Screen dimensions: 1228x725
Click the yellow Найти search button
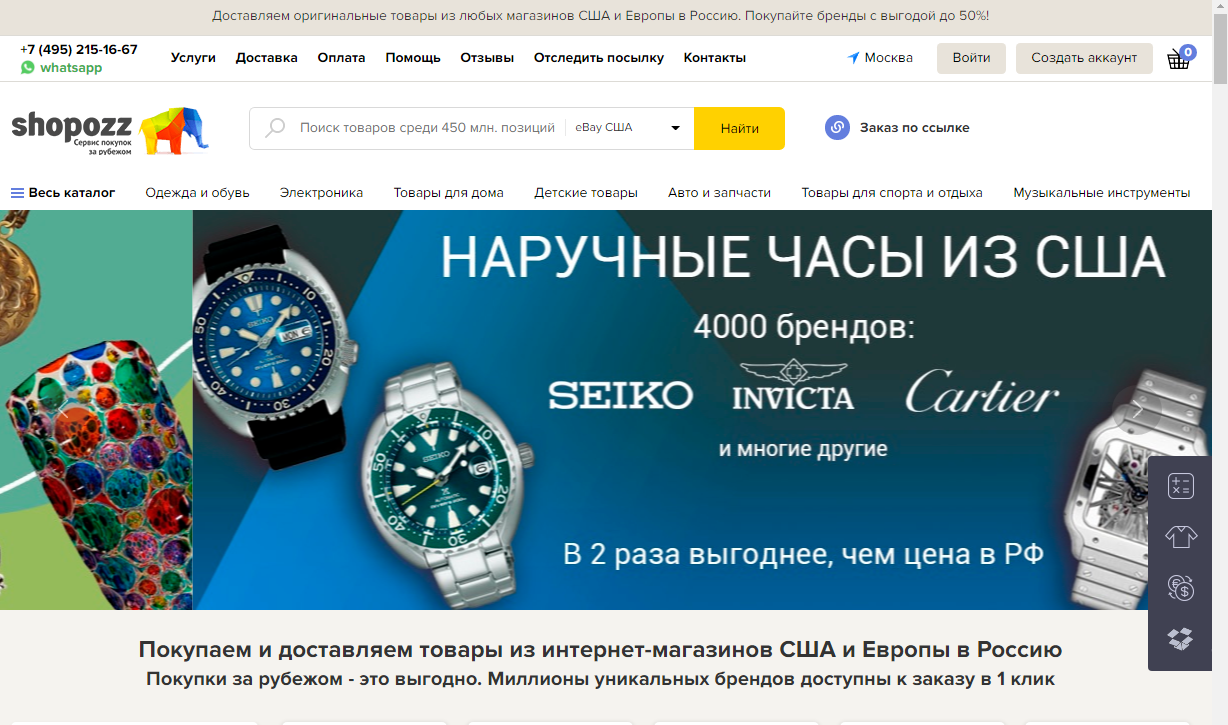click(x=739, y=128)
